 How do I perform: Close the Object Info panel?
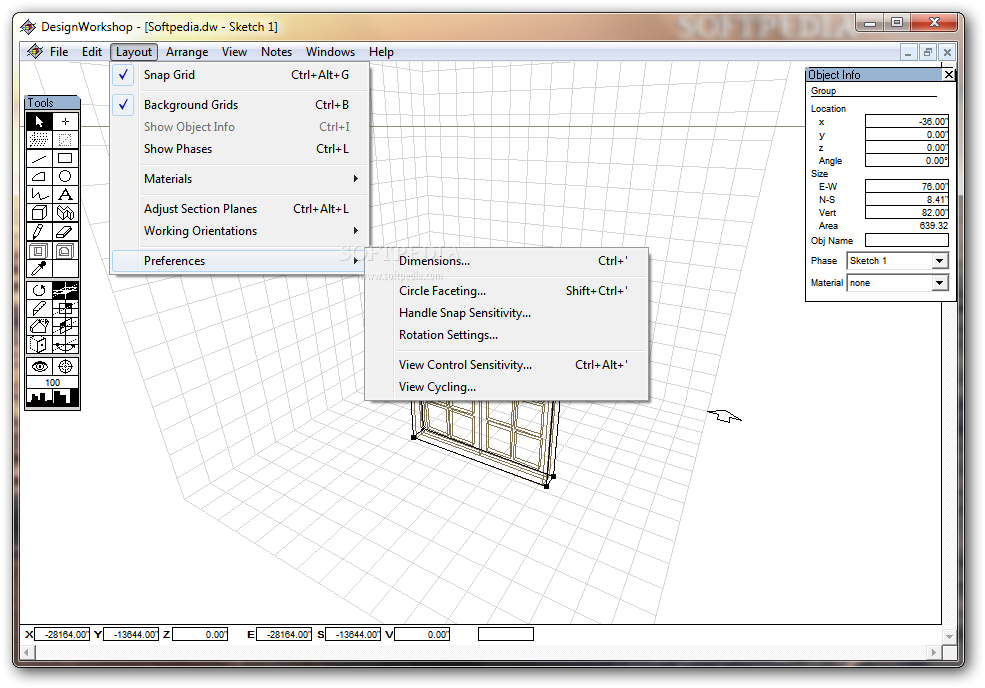[x=949, y=75]
